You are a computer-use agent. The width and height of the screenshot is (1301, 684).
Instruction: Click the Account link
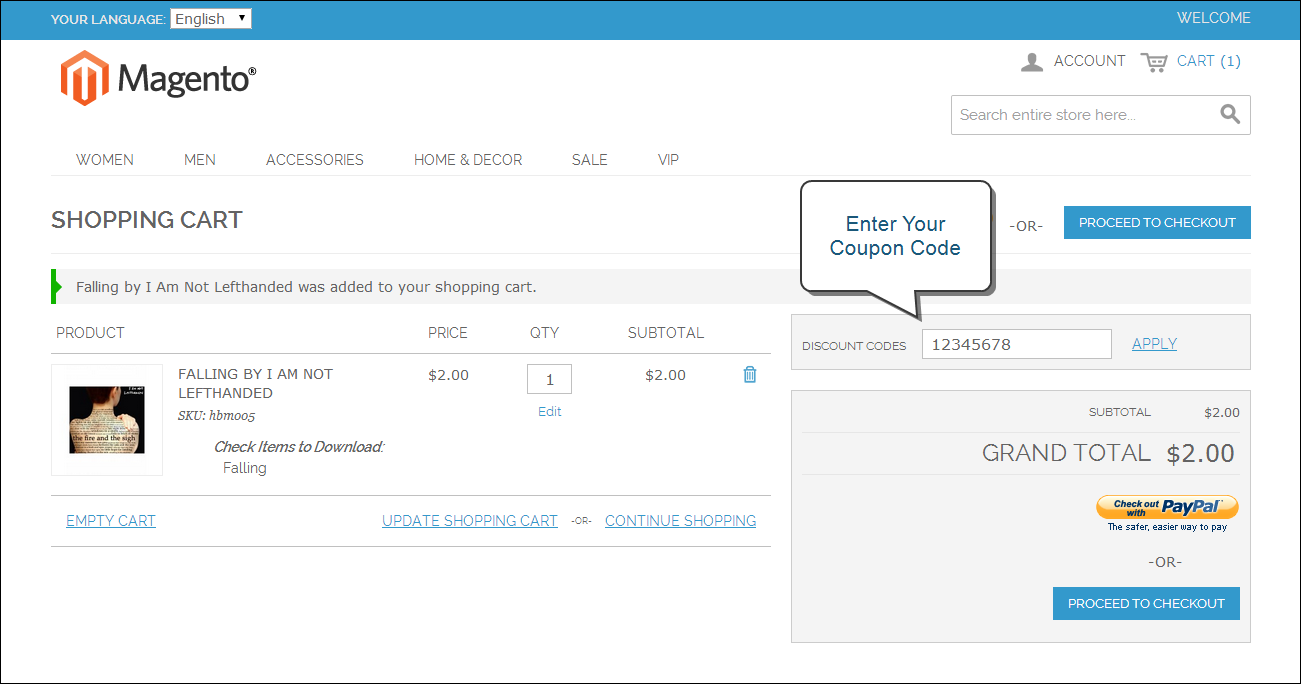[1090, 61]
